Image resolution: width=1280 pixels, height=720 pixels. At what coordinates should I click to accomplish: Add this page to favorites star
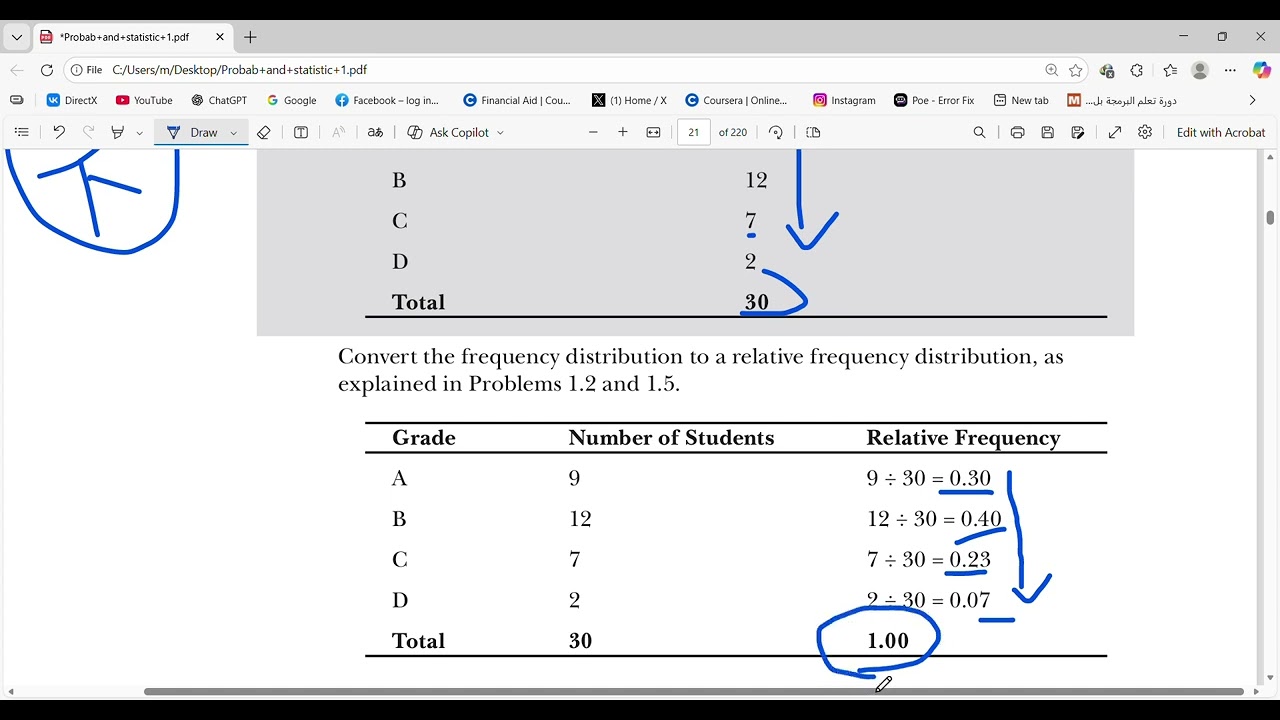tap(1076, 70)
